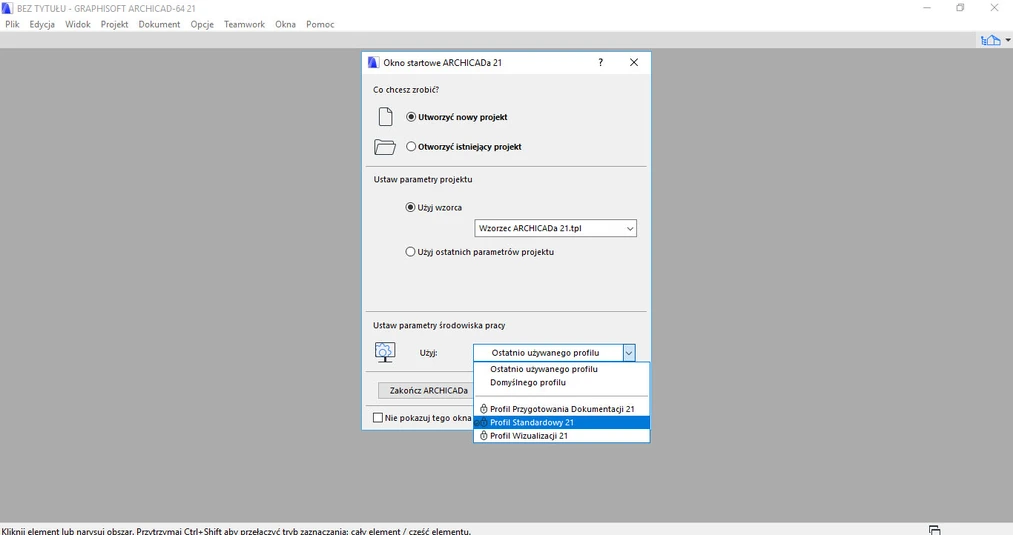Click the Co chcesz zrobić? label
The width and height of the screenshot is (1013, 535).
(x=406, y=90)
